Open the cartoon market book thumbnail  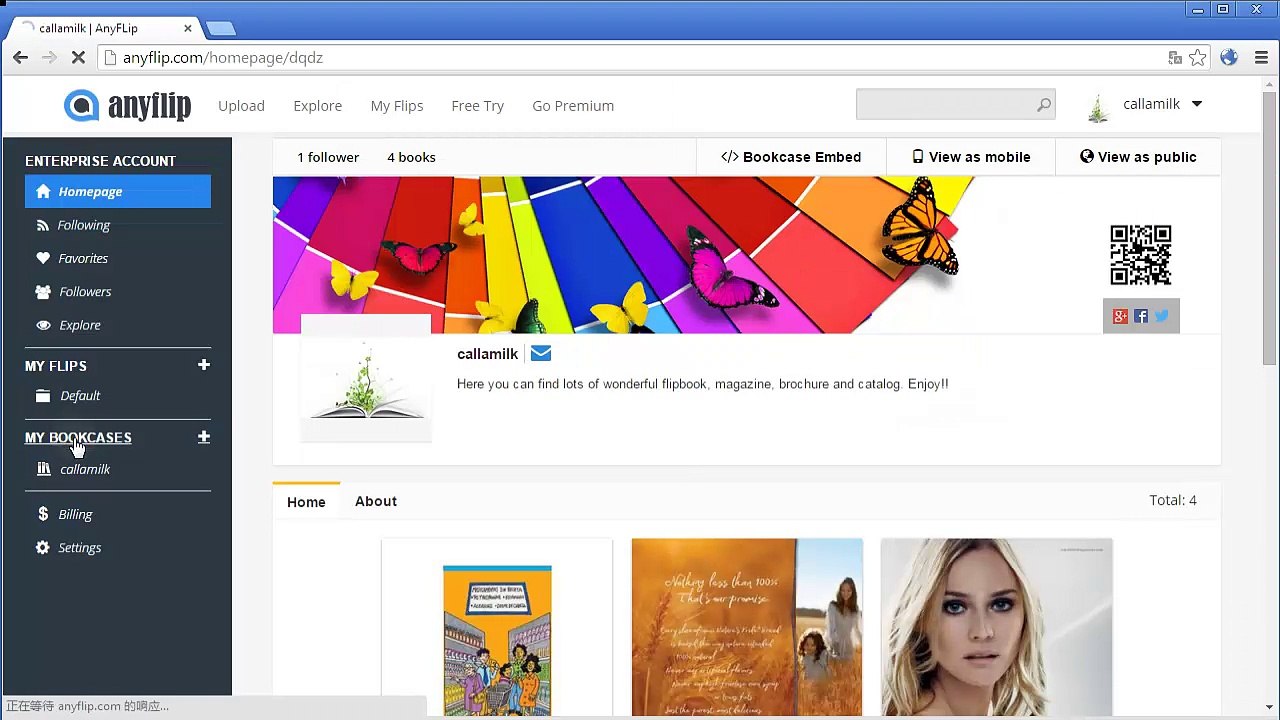click(497, 628)
